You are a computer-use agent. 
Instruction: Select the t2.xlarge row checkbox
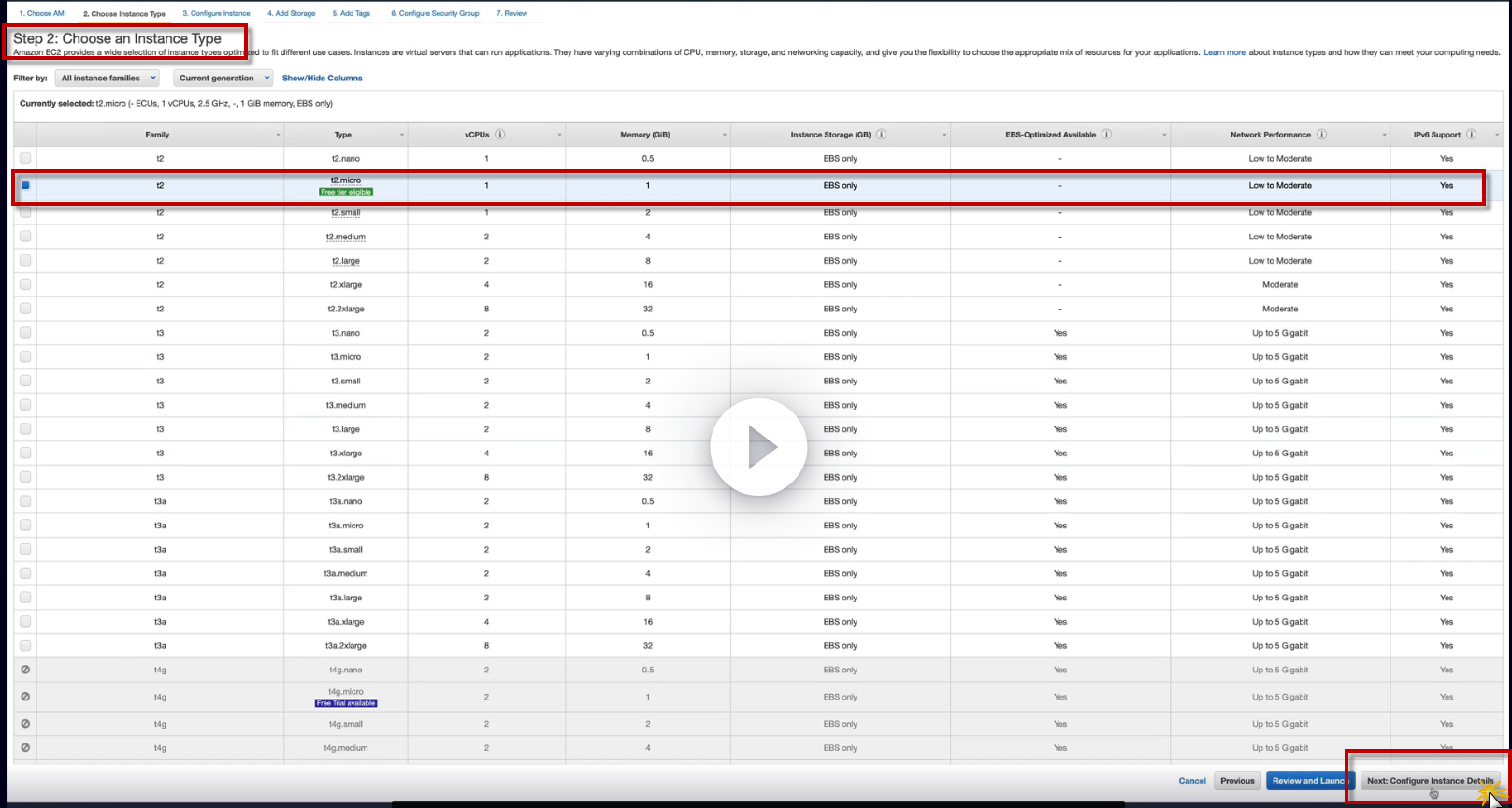pos(25,284)
